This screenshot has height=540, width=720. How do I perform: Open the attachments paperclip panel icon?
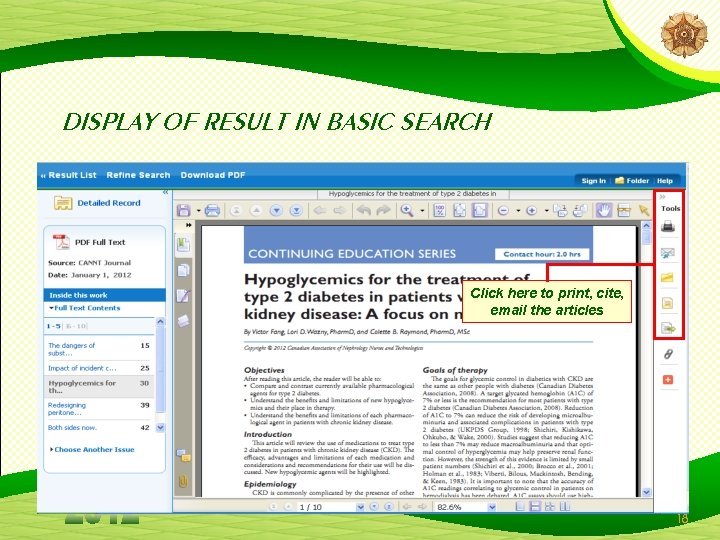point(183,481)
